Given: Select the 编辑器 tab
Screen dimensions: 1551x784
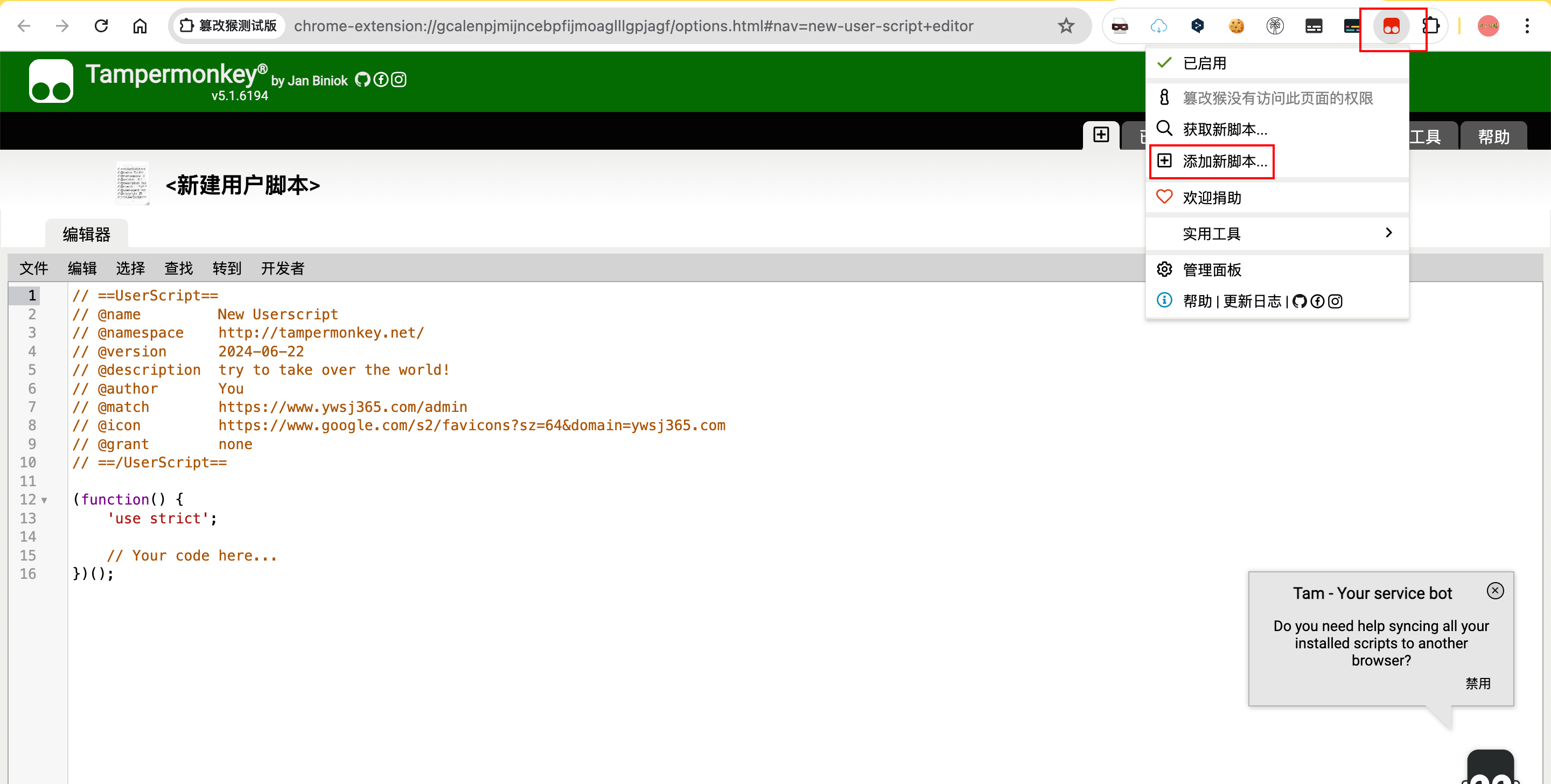Looking at the screenshot, I should [x=87, y=234].
